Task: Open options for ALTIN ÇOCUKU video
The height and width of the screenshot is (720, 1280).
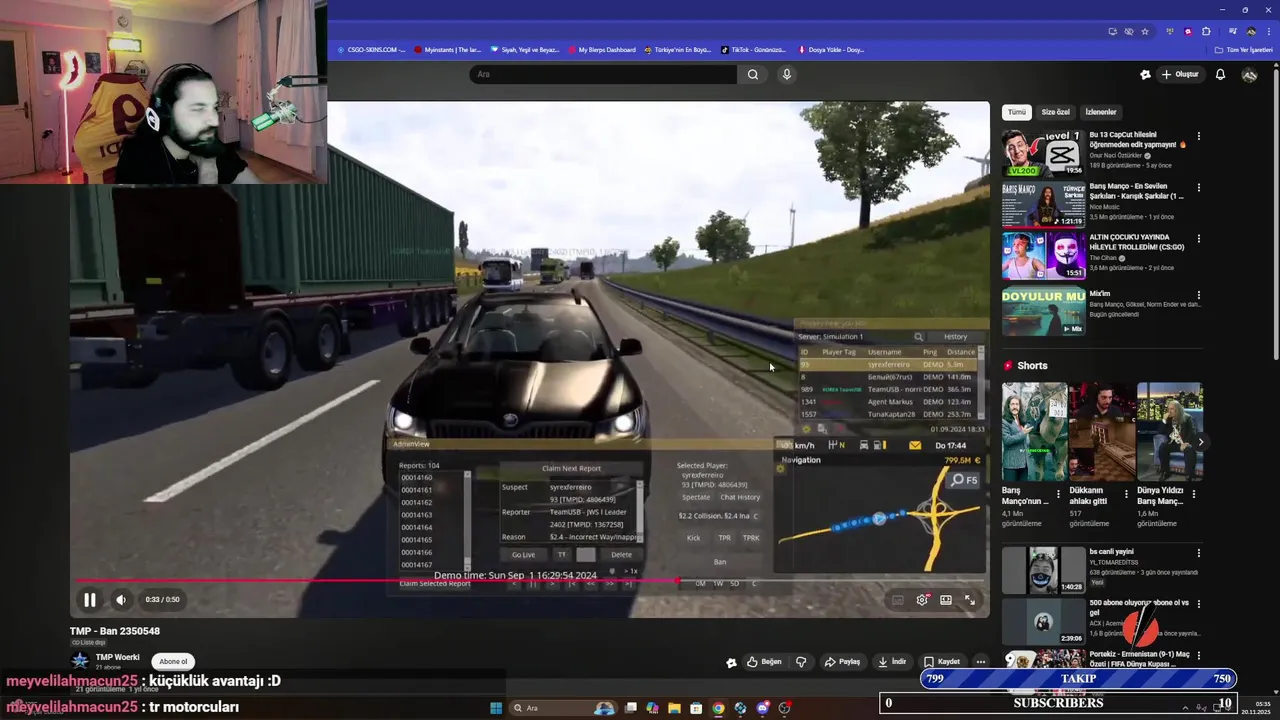Action: click(1199, 239)
